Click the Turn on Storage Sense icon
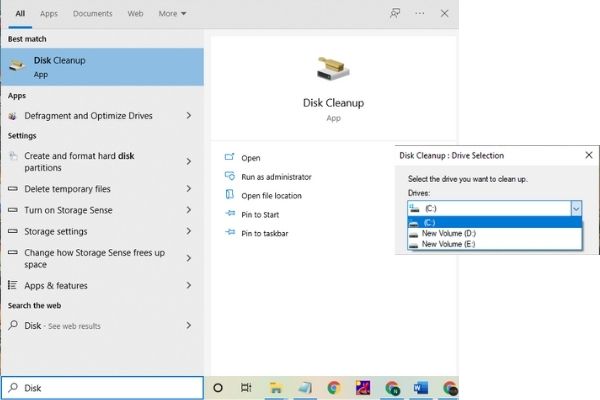Image resolution: width=600 pixels, height=400 pixels. 13,210
